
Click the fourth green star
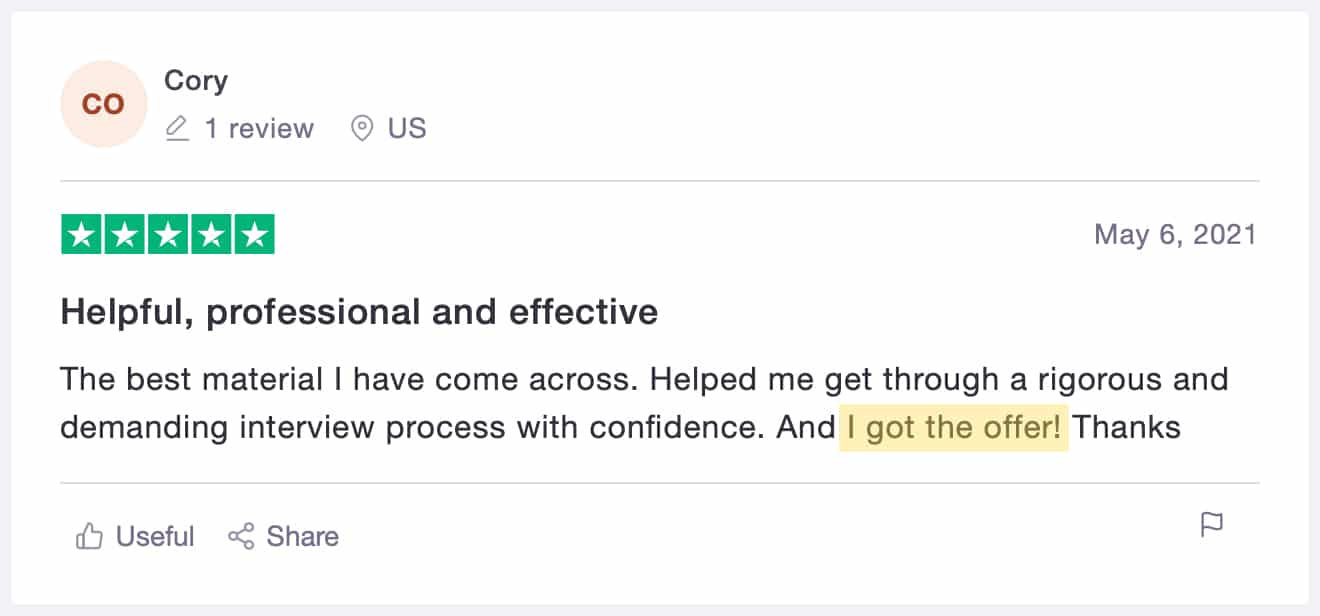[211, 235]
